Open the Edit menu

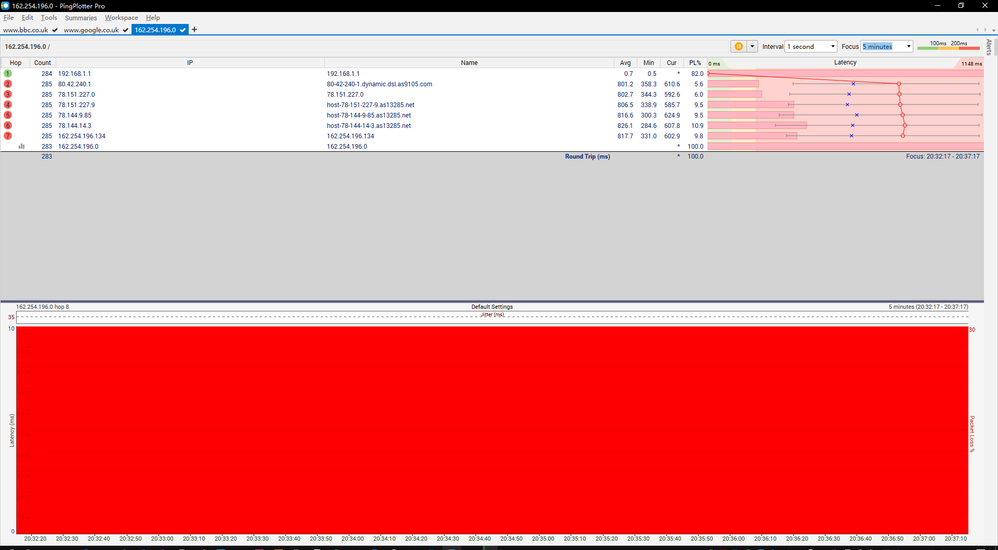pos(27,18)
